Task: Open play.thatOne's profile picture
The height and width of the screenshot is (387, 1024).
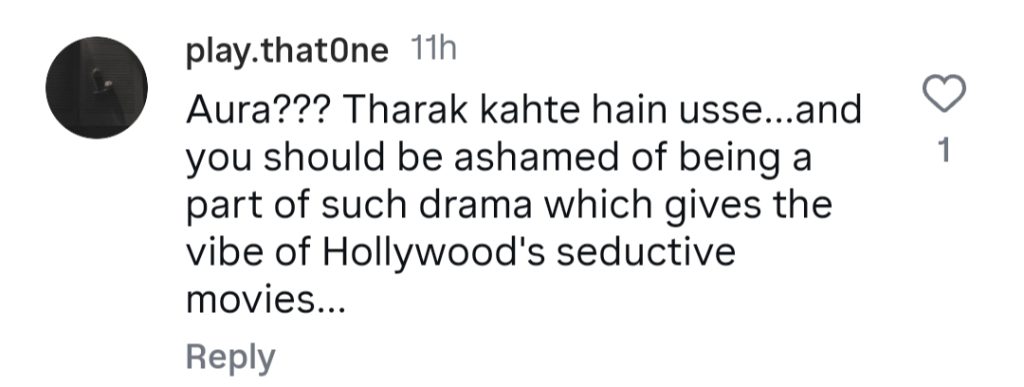Action: point(97,87)
